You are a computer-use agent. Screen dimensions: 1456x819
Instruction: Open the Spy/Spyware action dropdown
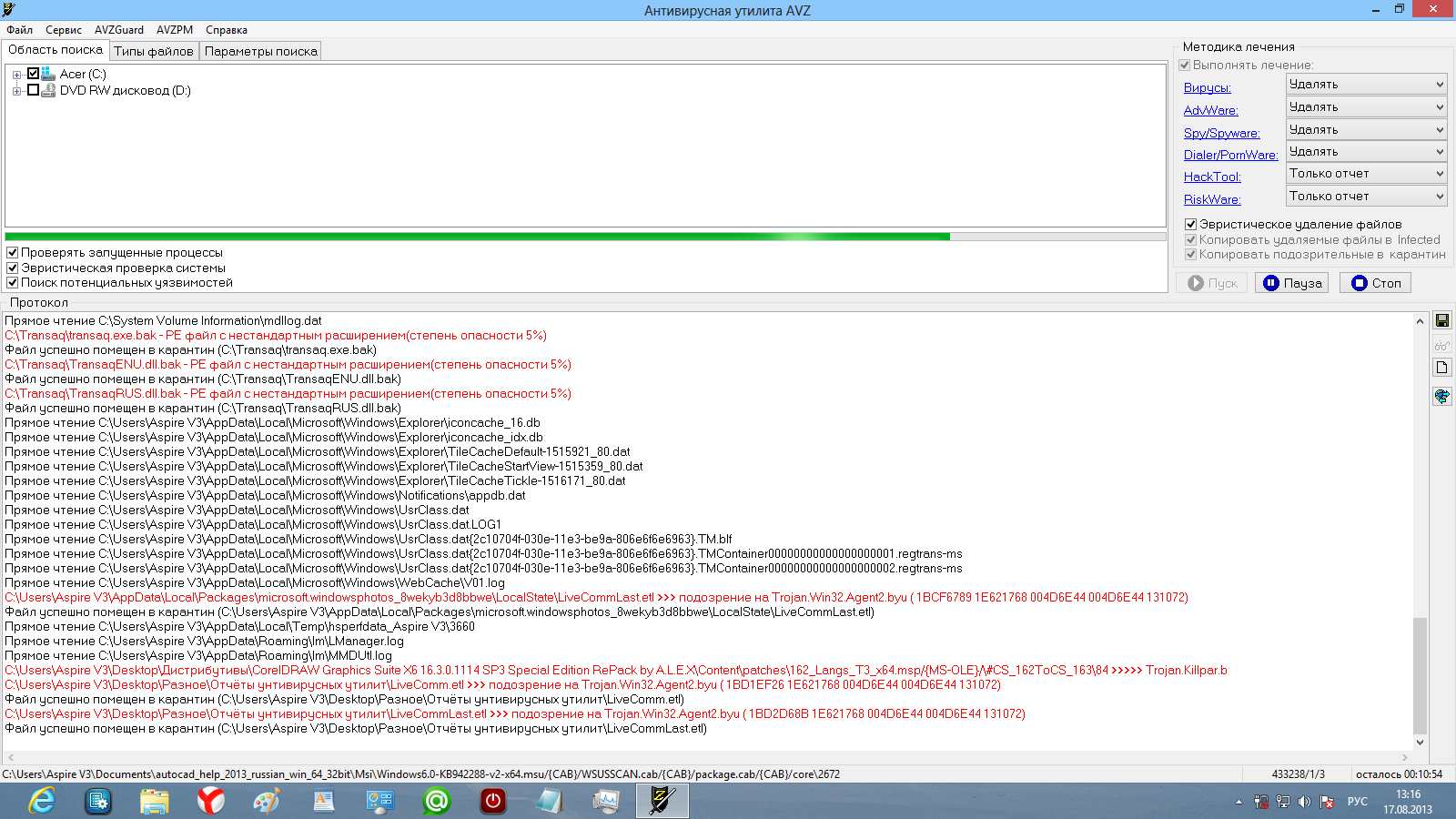[x=1367, y=130]
